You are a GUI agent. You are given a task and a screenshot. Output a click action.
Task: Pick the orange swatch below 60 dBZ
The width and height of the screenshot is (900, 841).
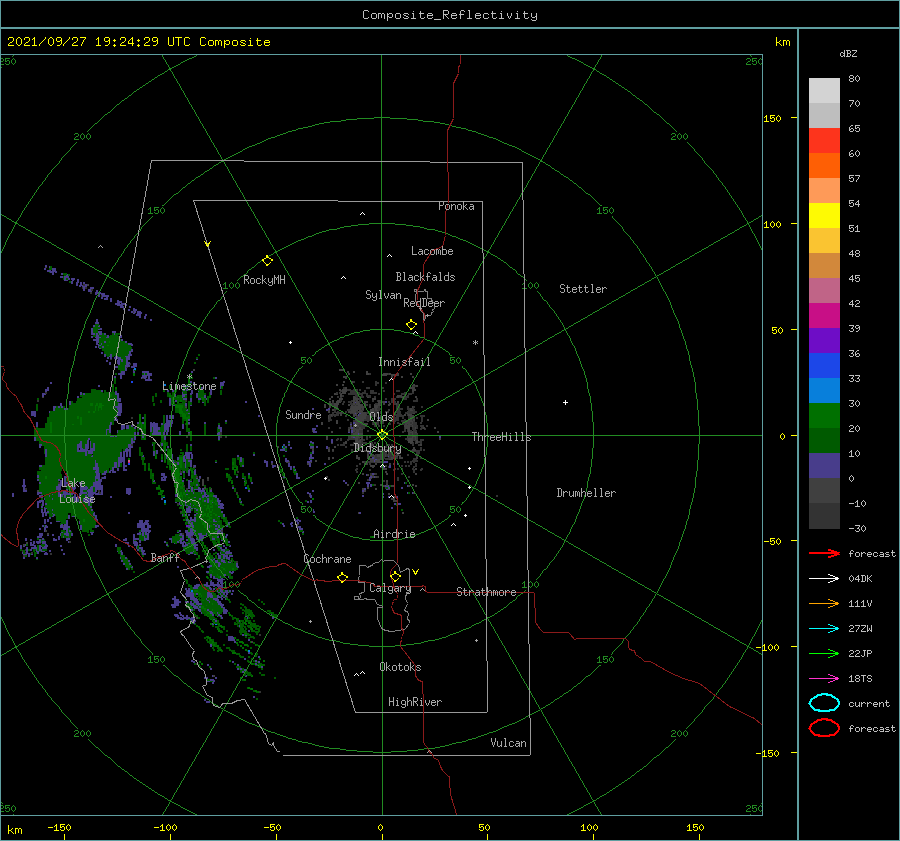(x=824, y=165)
